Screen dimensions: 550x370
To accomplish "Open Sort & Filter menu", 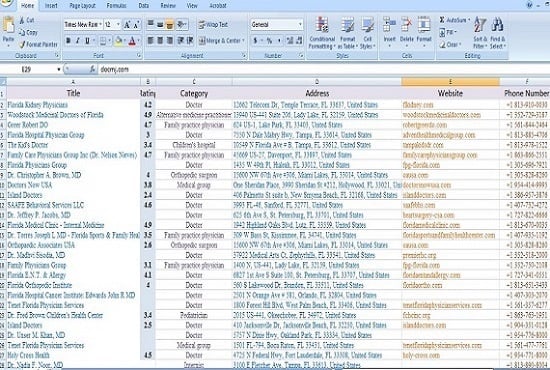I will 479,33.
